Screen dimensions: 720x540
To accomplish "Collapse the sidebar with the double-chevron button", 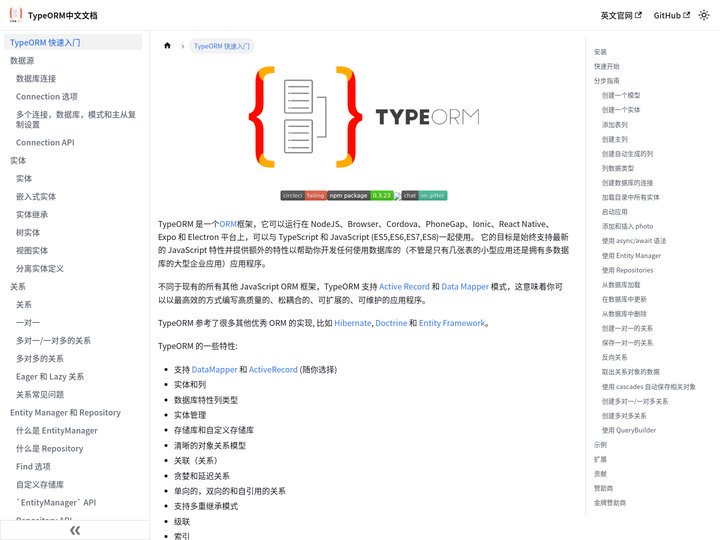I will pyautogui.click(x=75, y=530).
